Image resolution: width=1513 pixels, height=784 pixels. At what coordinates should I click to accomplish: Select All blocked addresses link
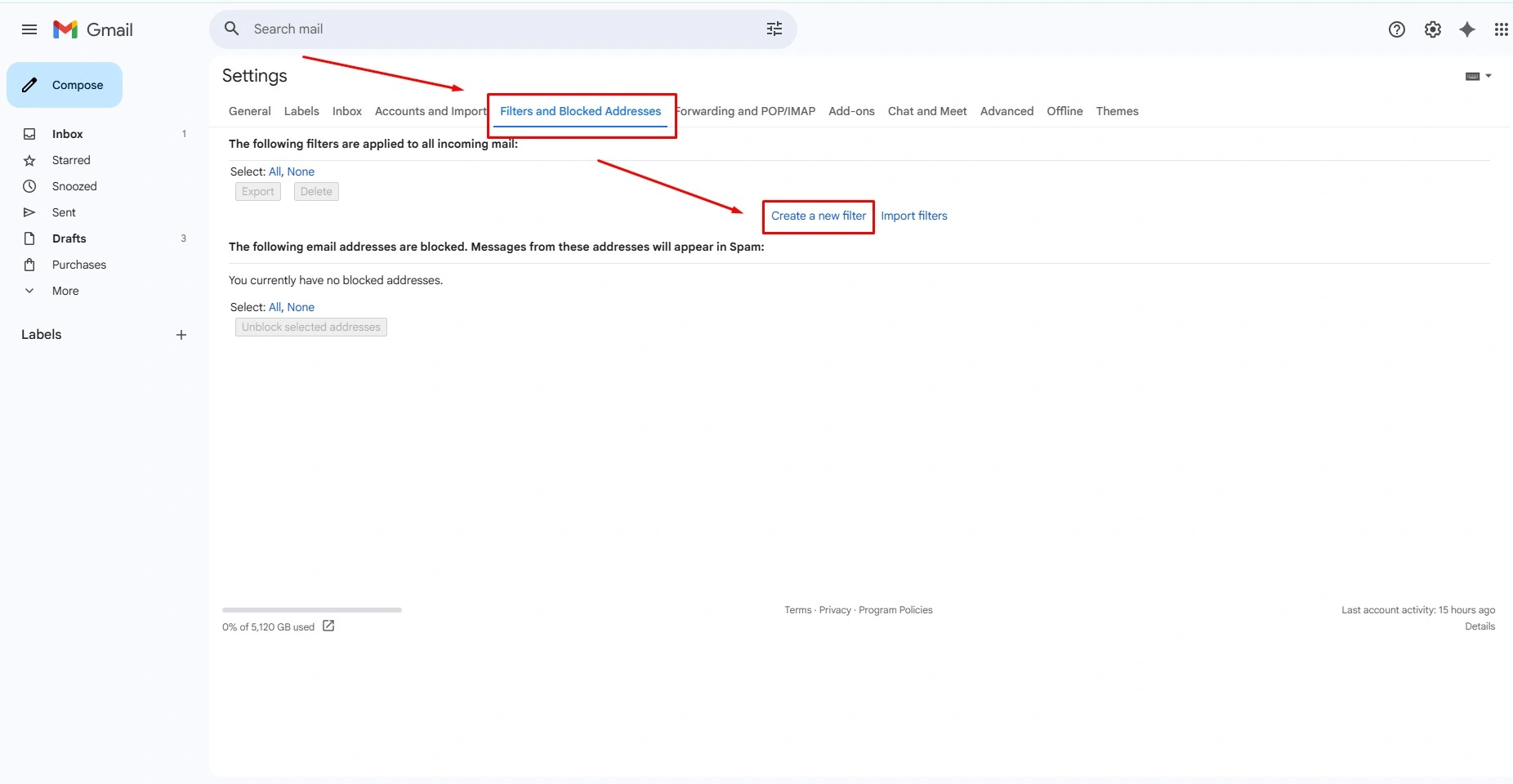point(274,307)
